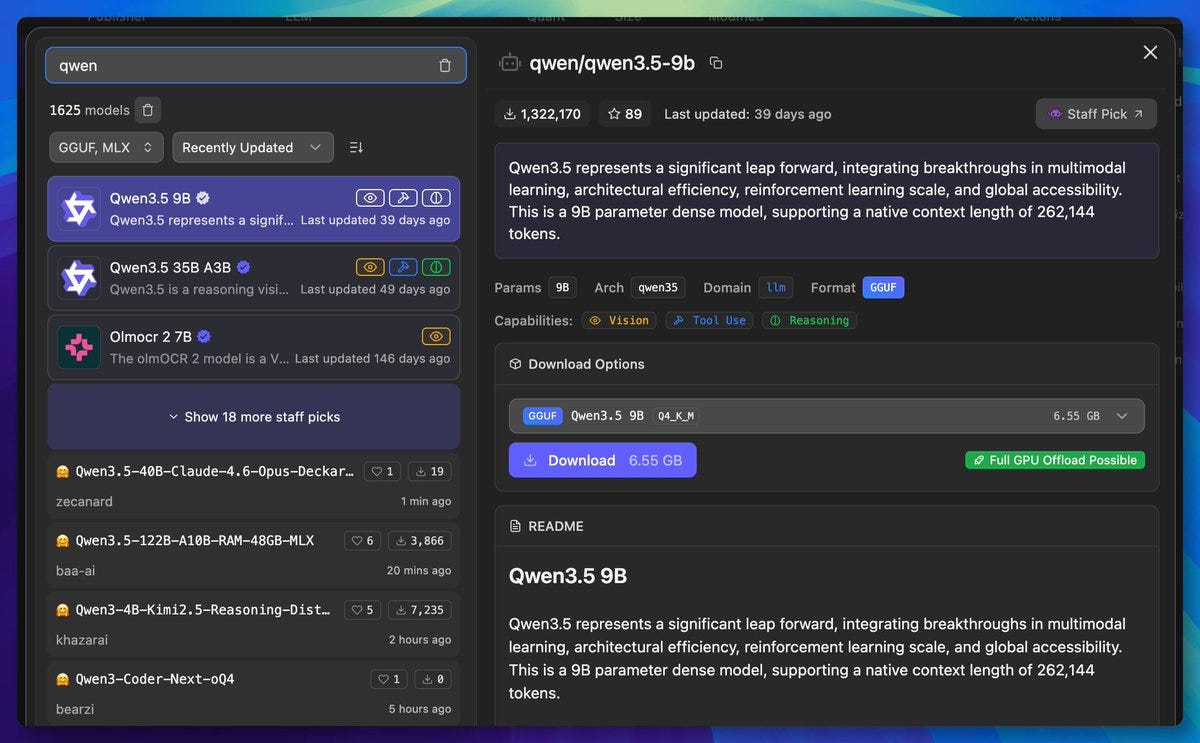The image size is (1200, 743).
Task: Click Qwen3.5 9B heading in README
Action: [x=568, y=576]
